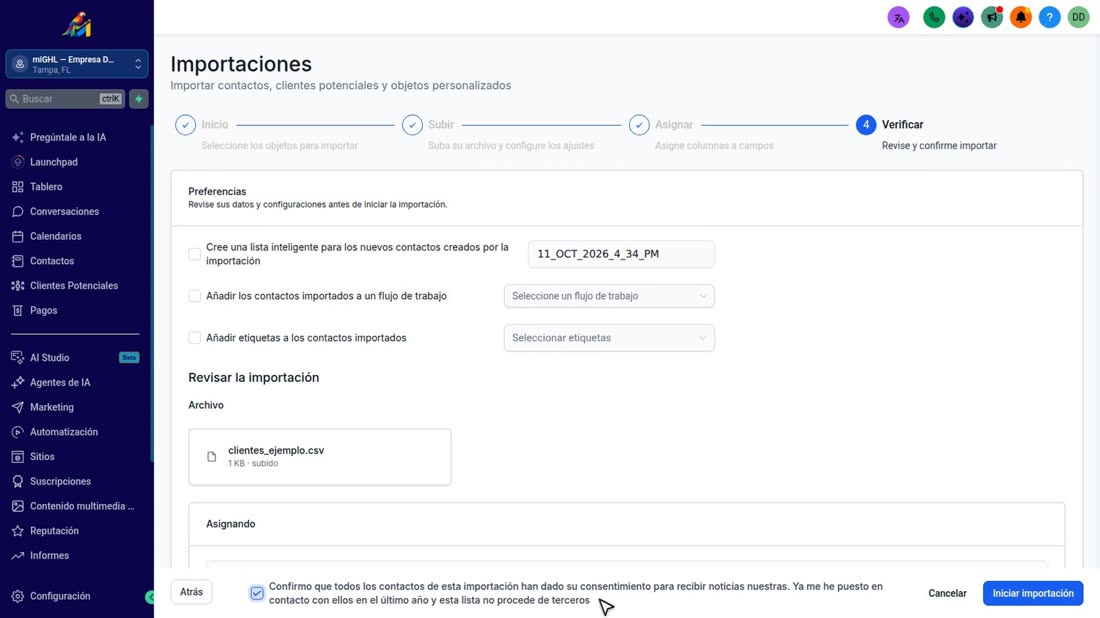Check Añadir etiquetas a contactos importados
1100x618 pixels.
[194, 338]
